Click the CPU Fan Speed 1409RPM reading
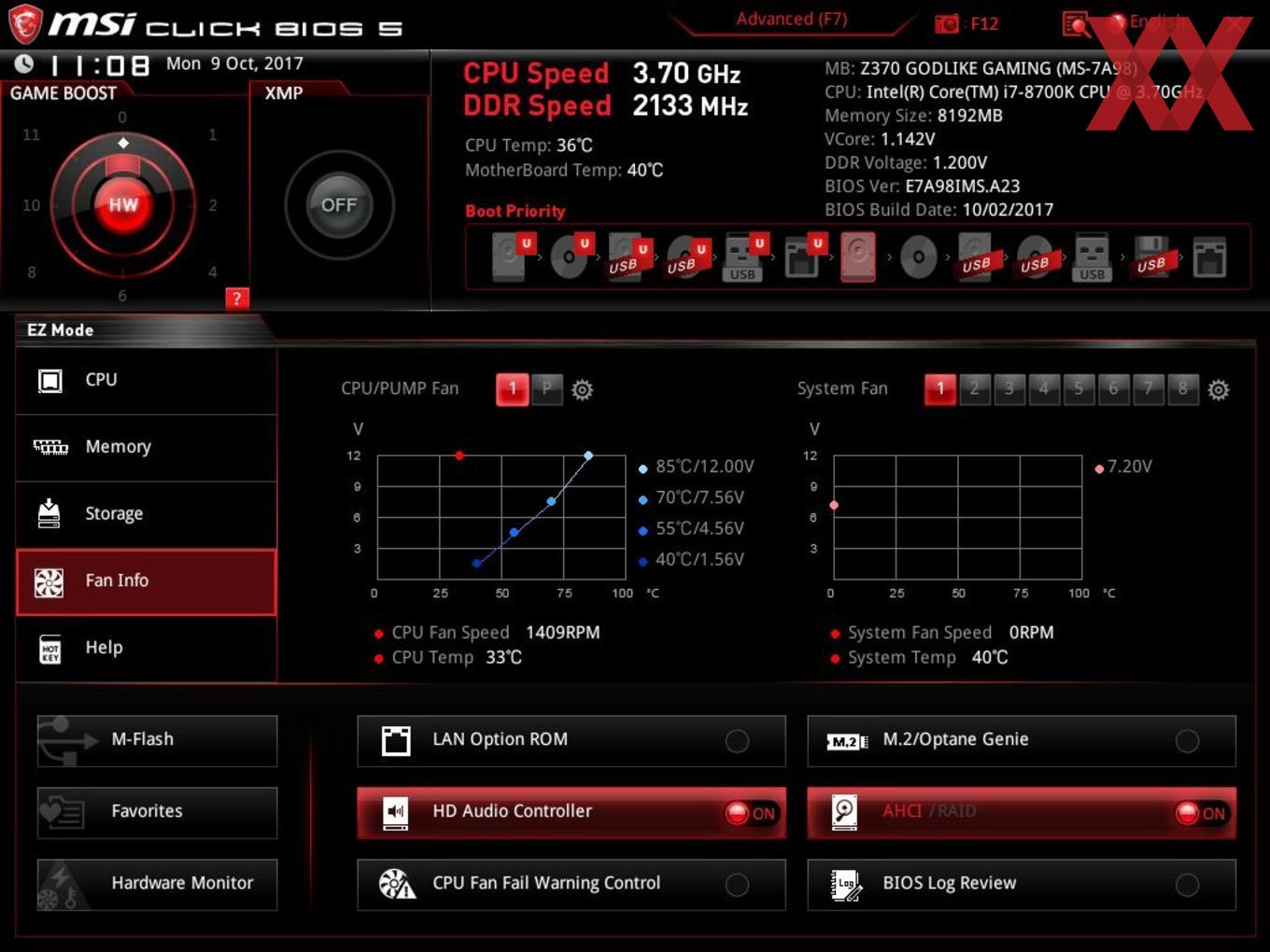1270x952 pixels. [x=487, y=633]
